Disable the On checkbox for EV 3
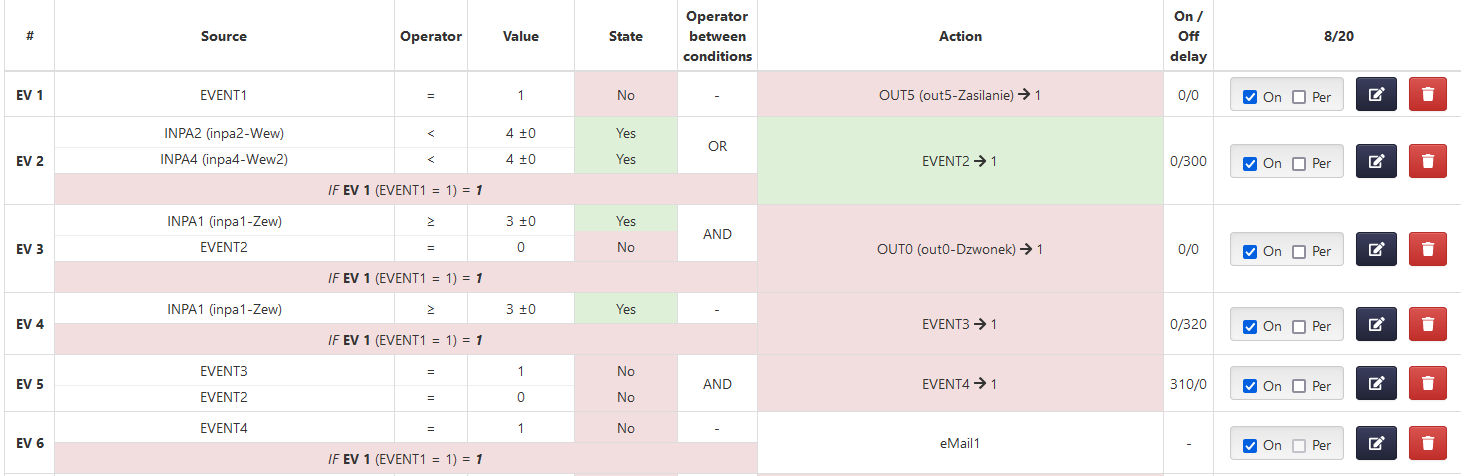 click(1249, 252)
